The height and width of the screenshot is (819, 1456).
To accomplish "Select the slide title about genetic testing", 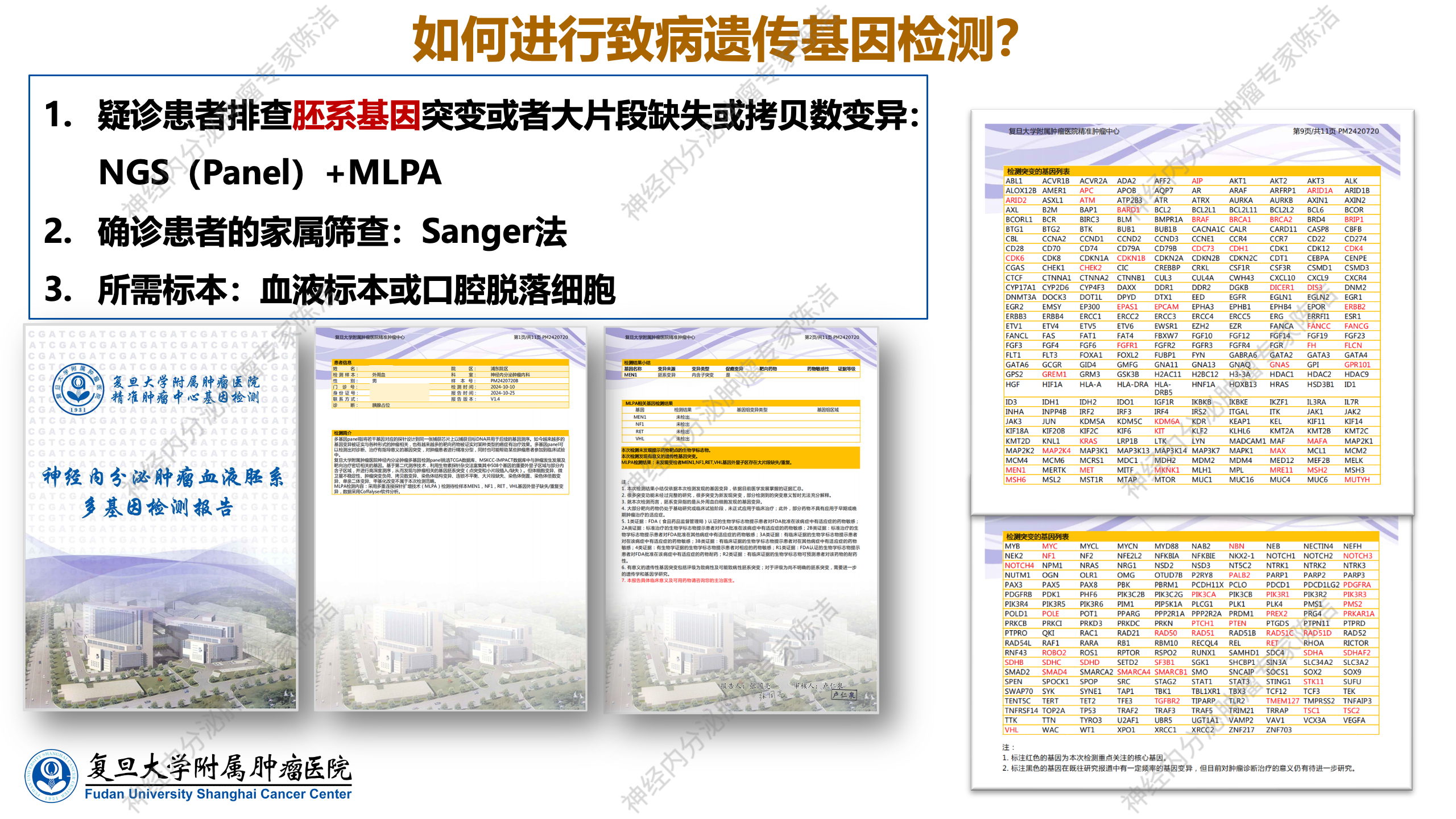I will (x=714, y=39).
